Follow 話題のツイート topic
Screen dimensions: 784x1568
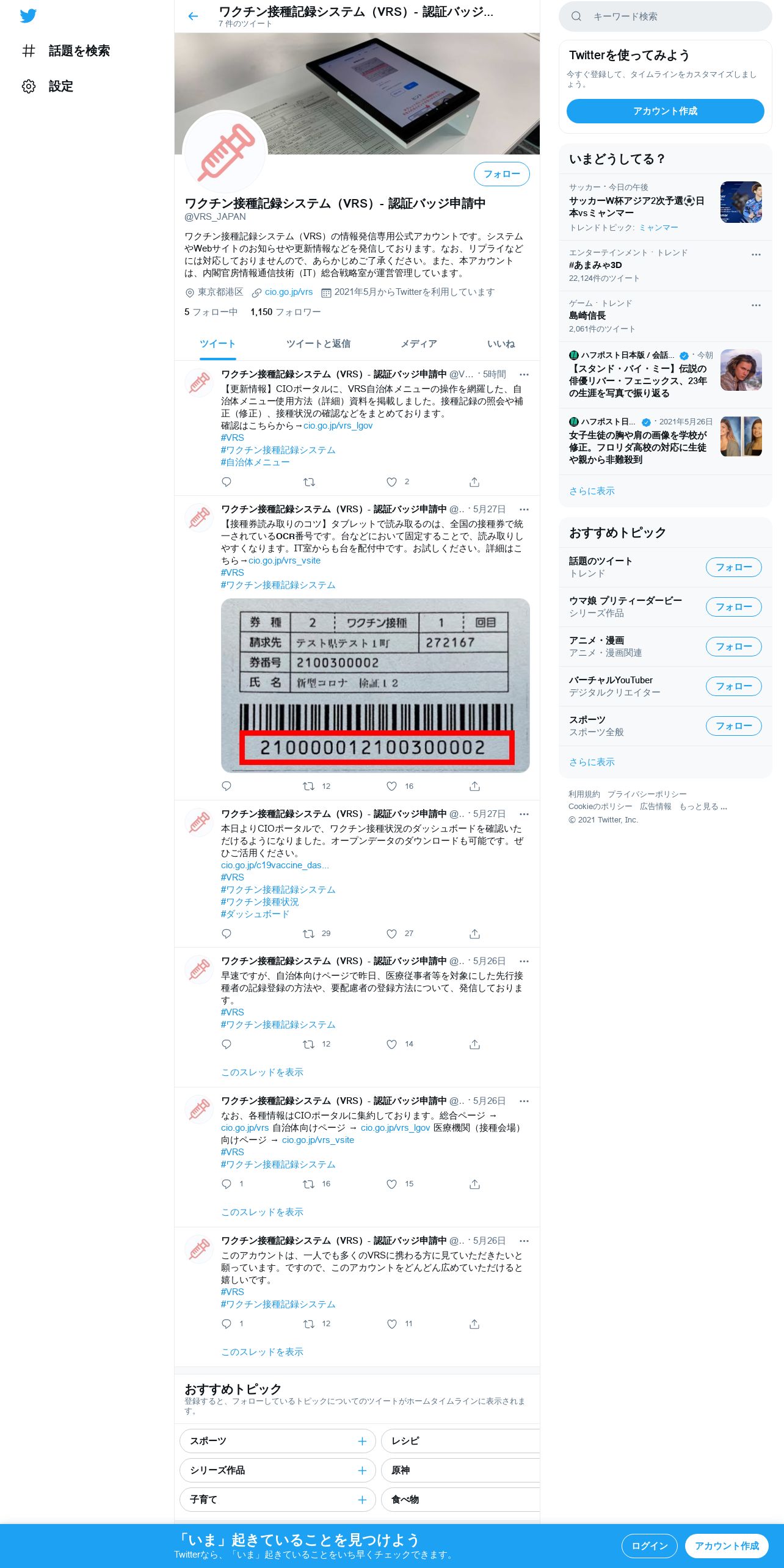pyautogui.click(x=733, y=567)
